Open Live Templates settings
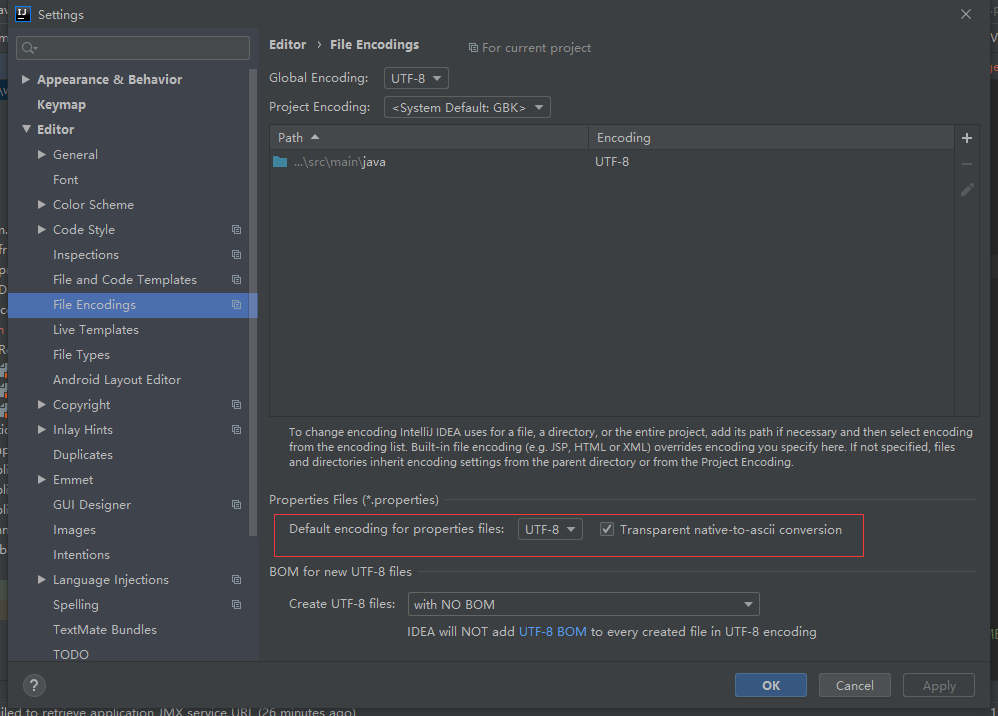This screenshot has width=998, height=716. point(95,330)
